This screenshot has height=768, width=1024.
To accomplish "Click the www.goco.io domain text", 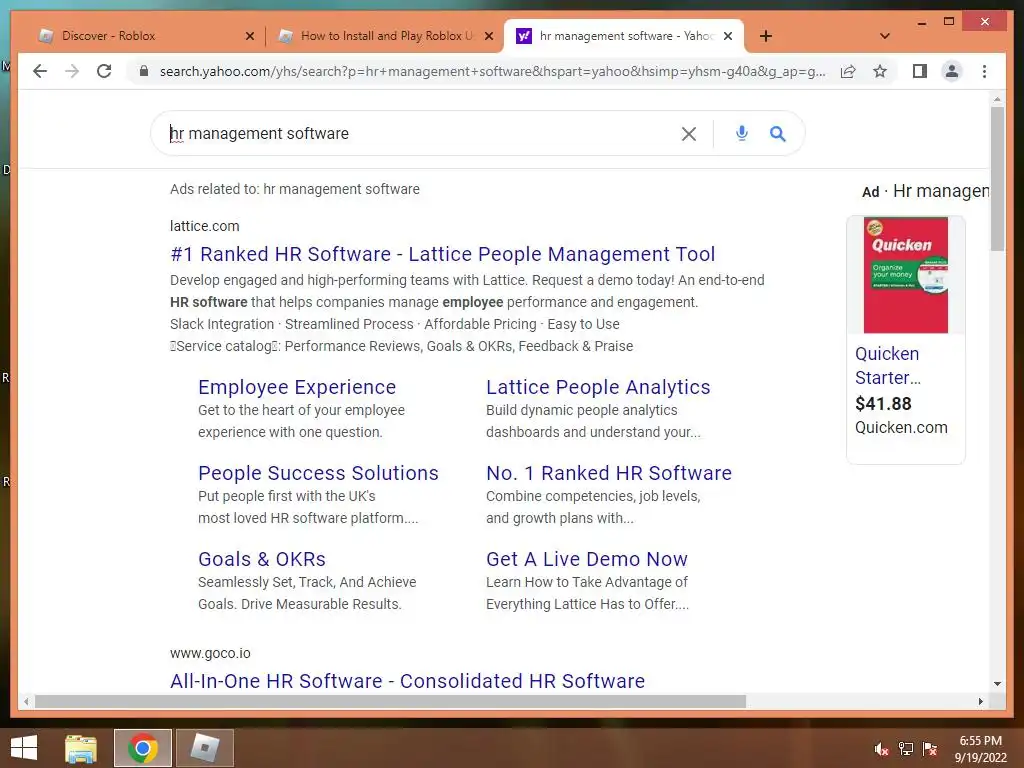I will click(210, 653).
